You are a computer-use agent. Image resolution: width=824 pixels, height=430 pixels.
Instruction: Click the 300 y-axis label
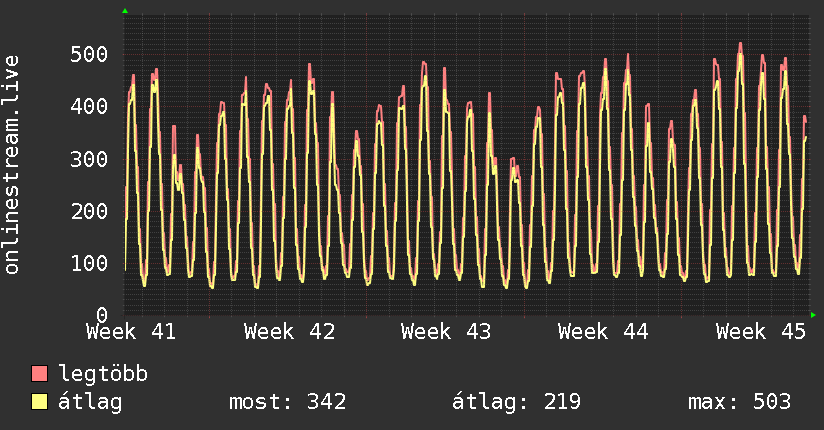(x=89, y=159)
